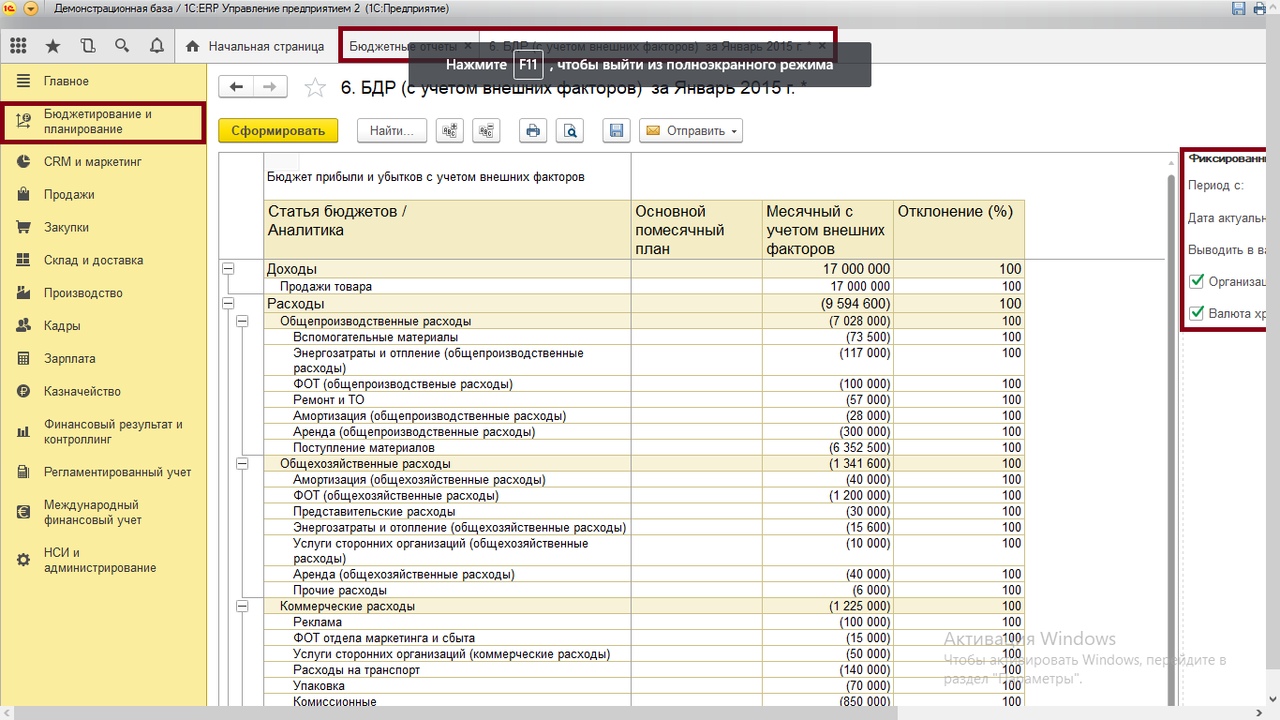
Task: Collapse the Доходы group
Action: [228, 269]
